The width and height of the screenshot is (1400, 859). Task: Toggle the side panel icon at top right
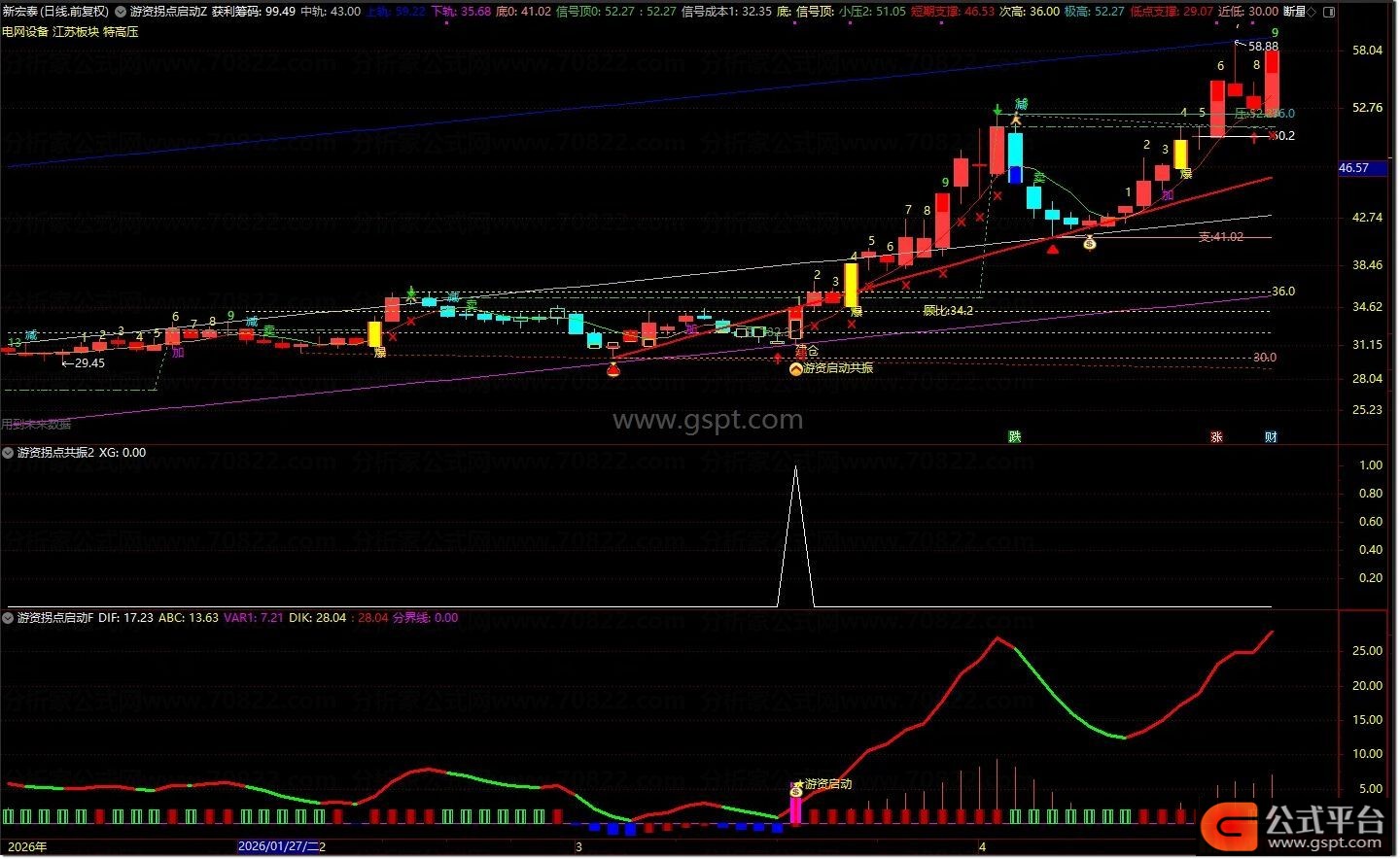coord(1330,12)
